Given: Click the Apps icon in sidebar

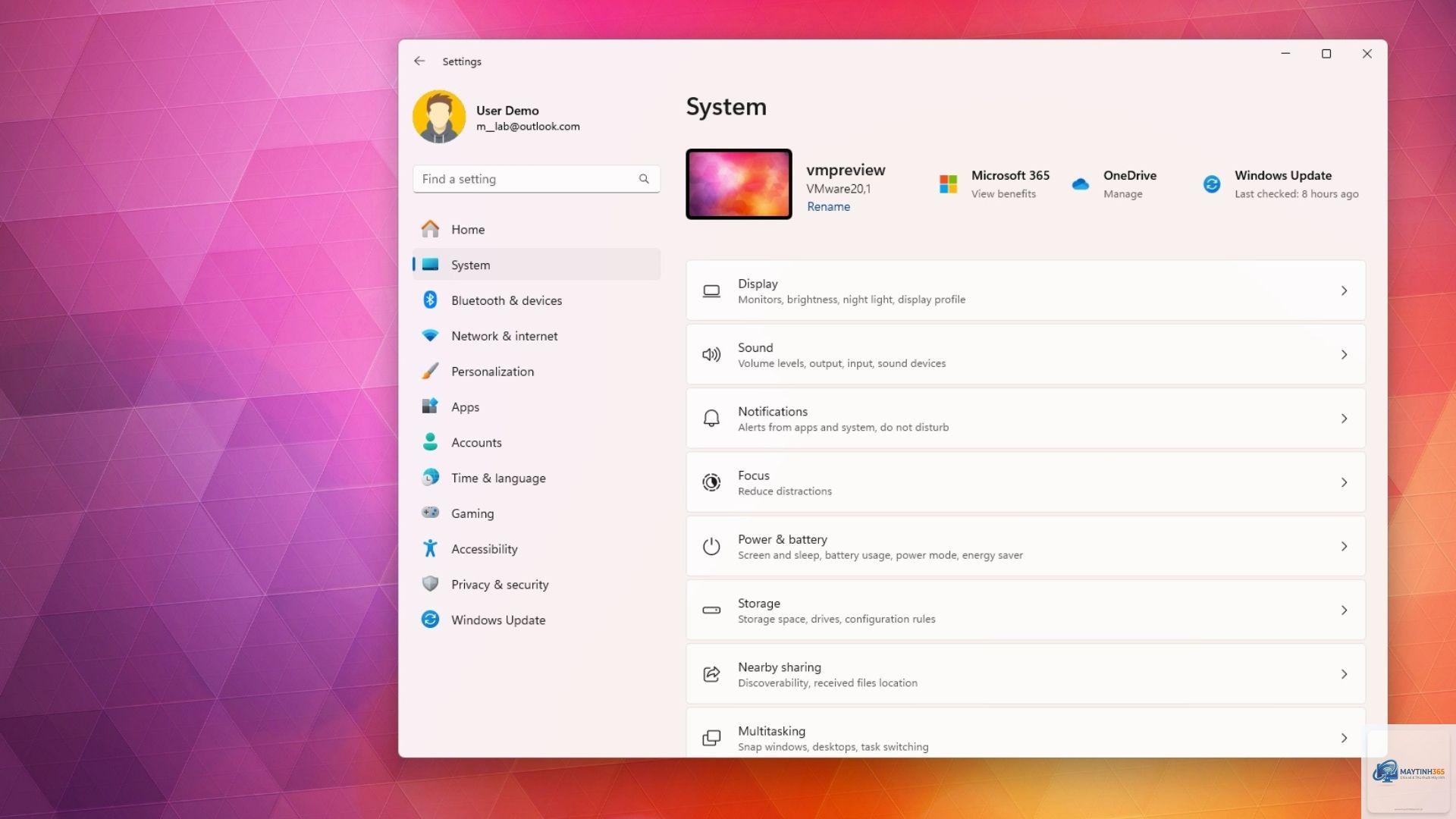Looking at the screenshot, I should coord(430,406).
